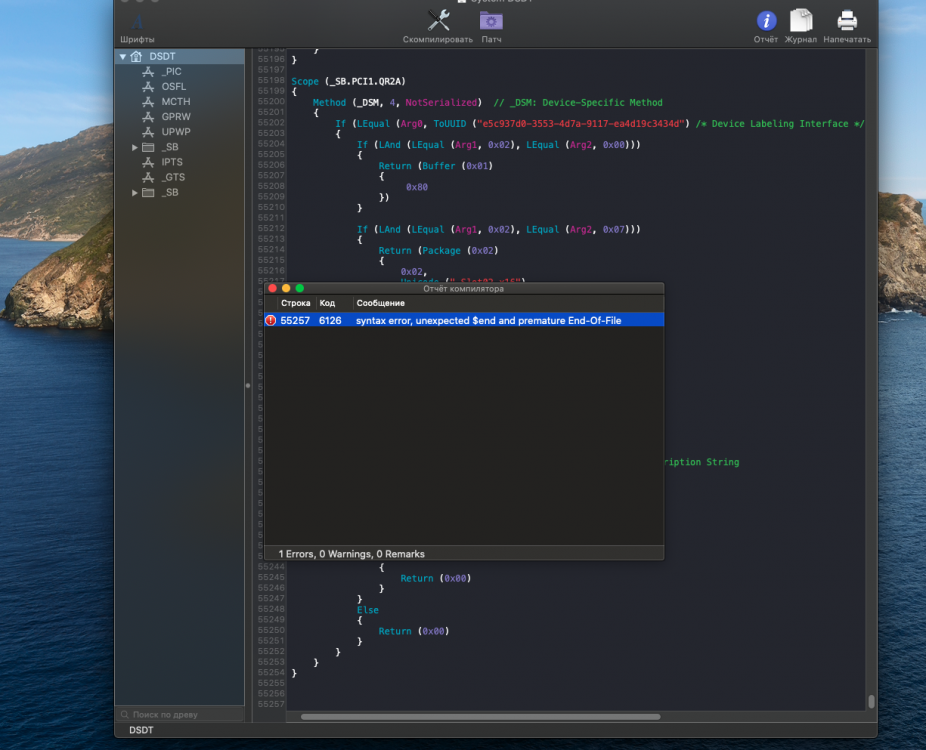Click the red error icon in compiler report
This screenshot has height=750, width=926.
pos(270,320)
